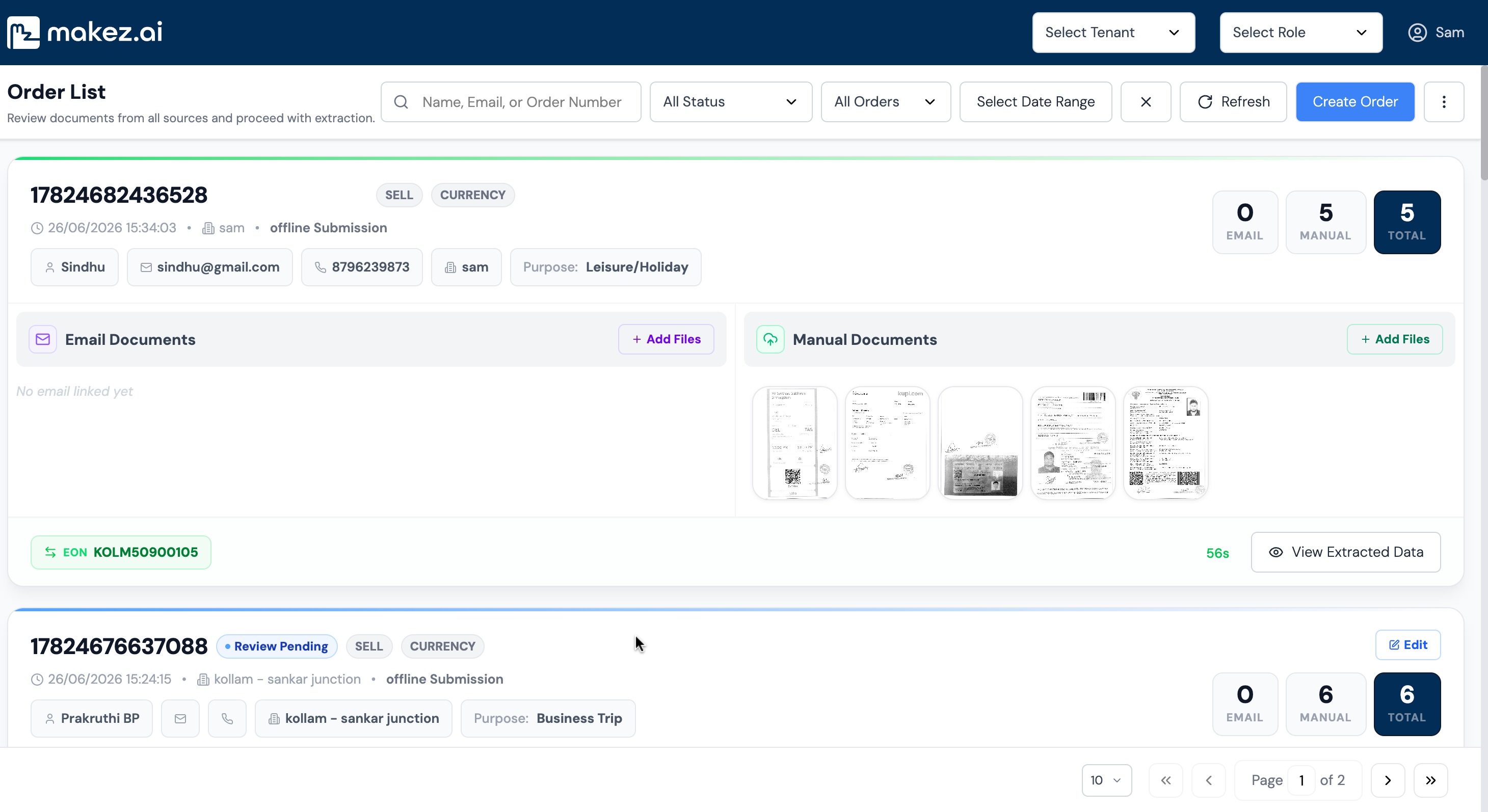Click the 6 MANUAL counter on second order

pyautogui.click(x=1325, y=704)
